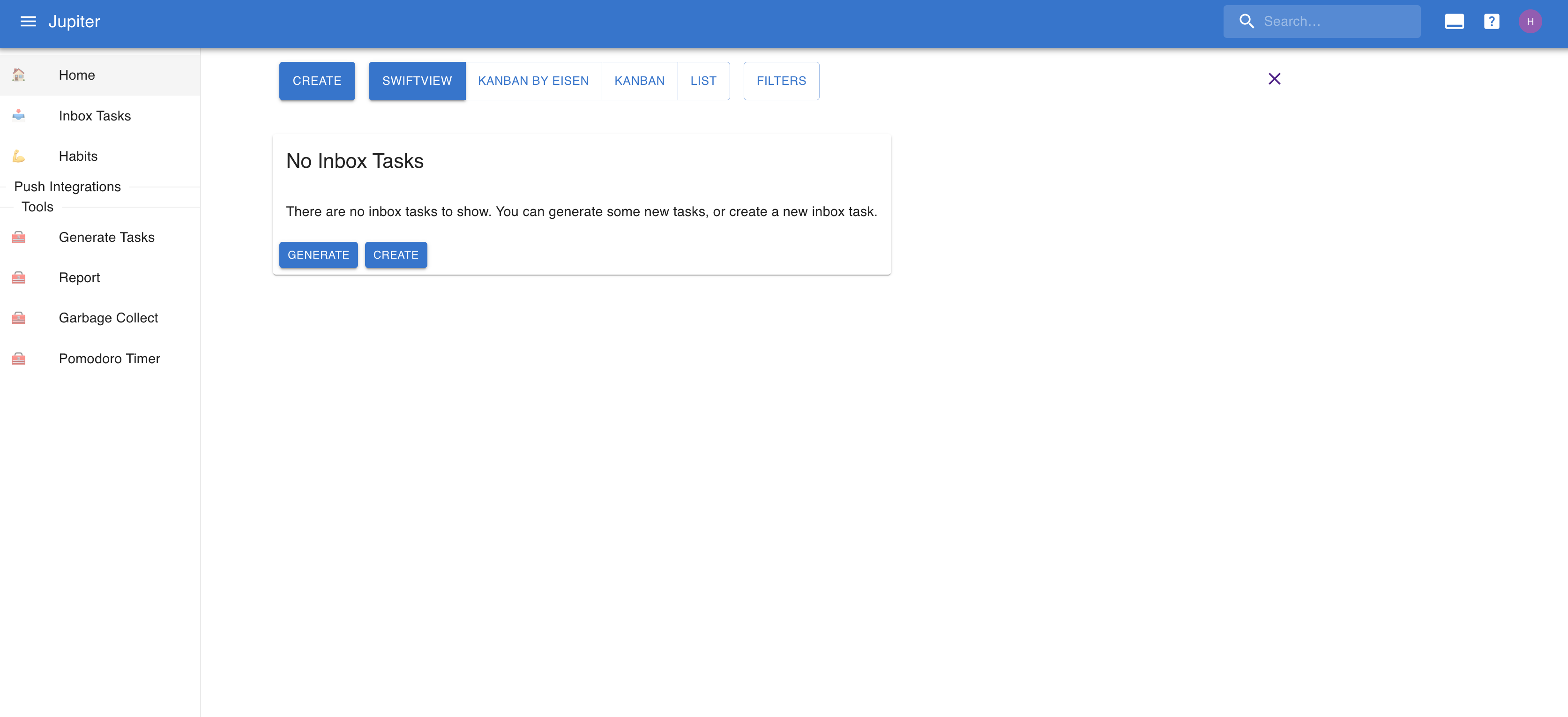Click the Habits flexed arm icon
The height and width of the screenshot is (717, 1568).
click(19, 157)
